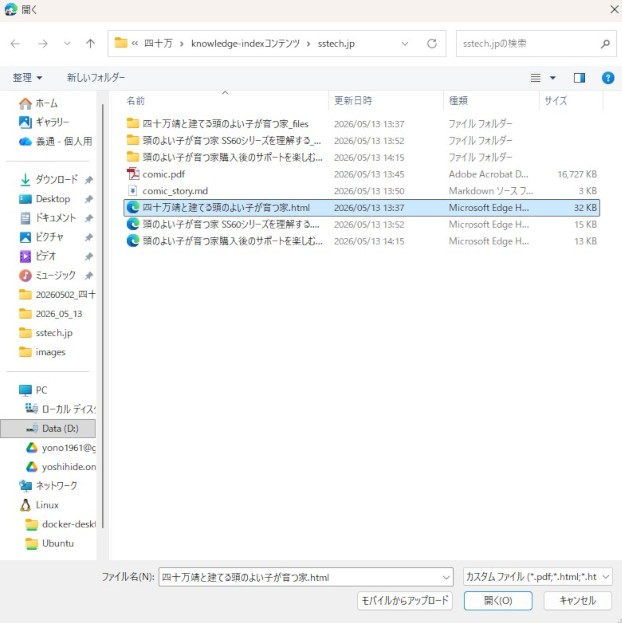Go back with the left arrow
This screenshot has width=622, height=623.
coord(15,43)
